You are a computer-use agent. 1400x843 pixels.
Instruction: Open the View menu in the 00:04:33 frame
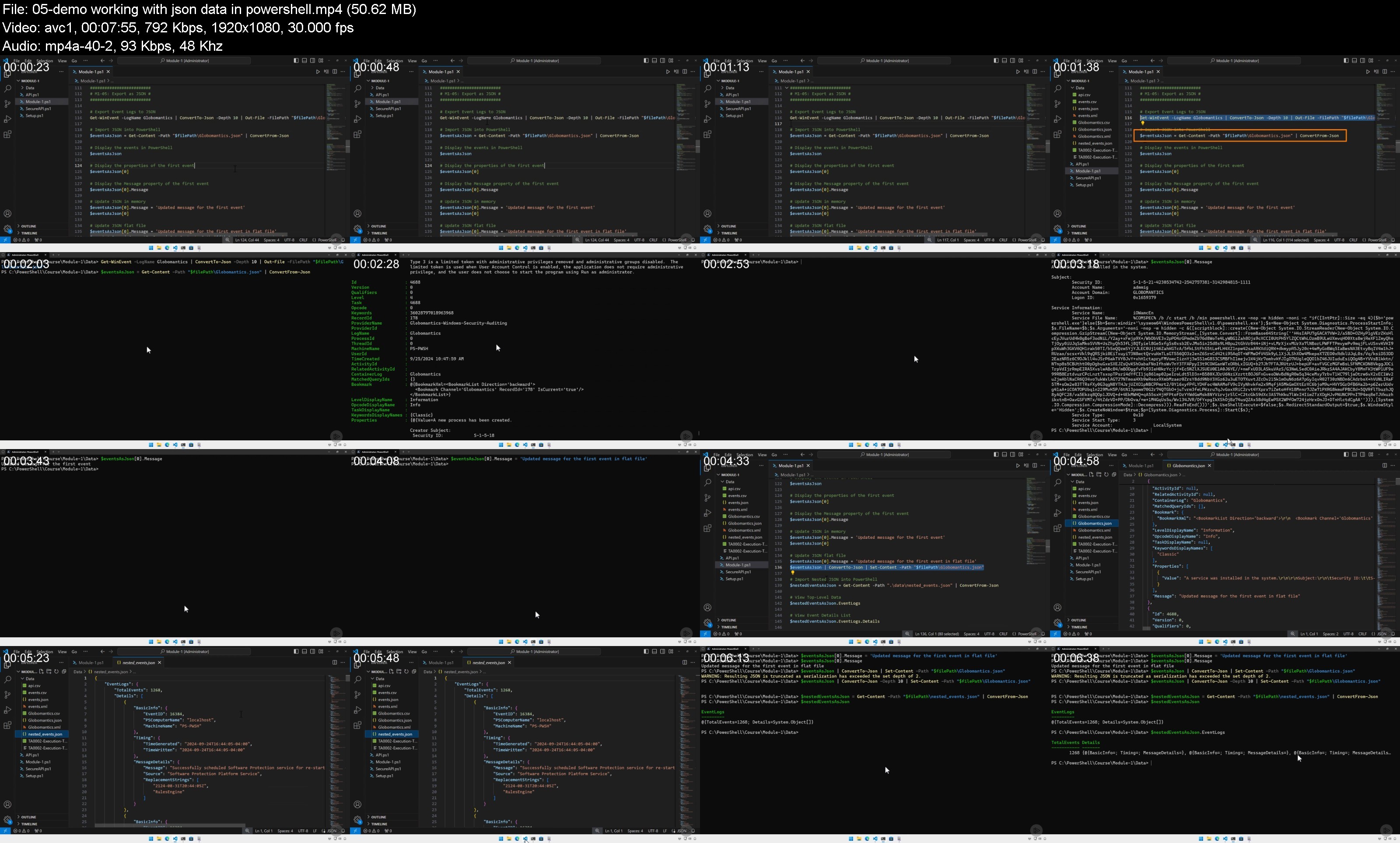[x=763, y=455]
